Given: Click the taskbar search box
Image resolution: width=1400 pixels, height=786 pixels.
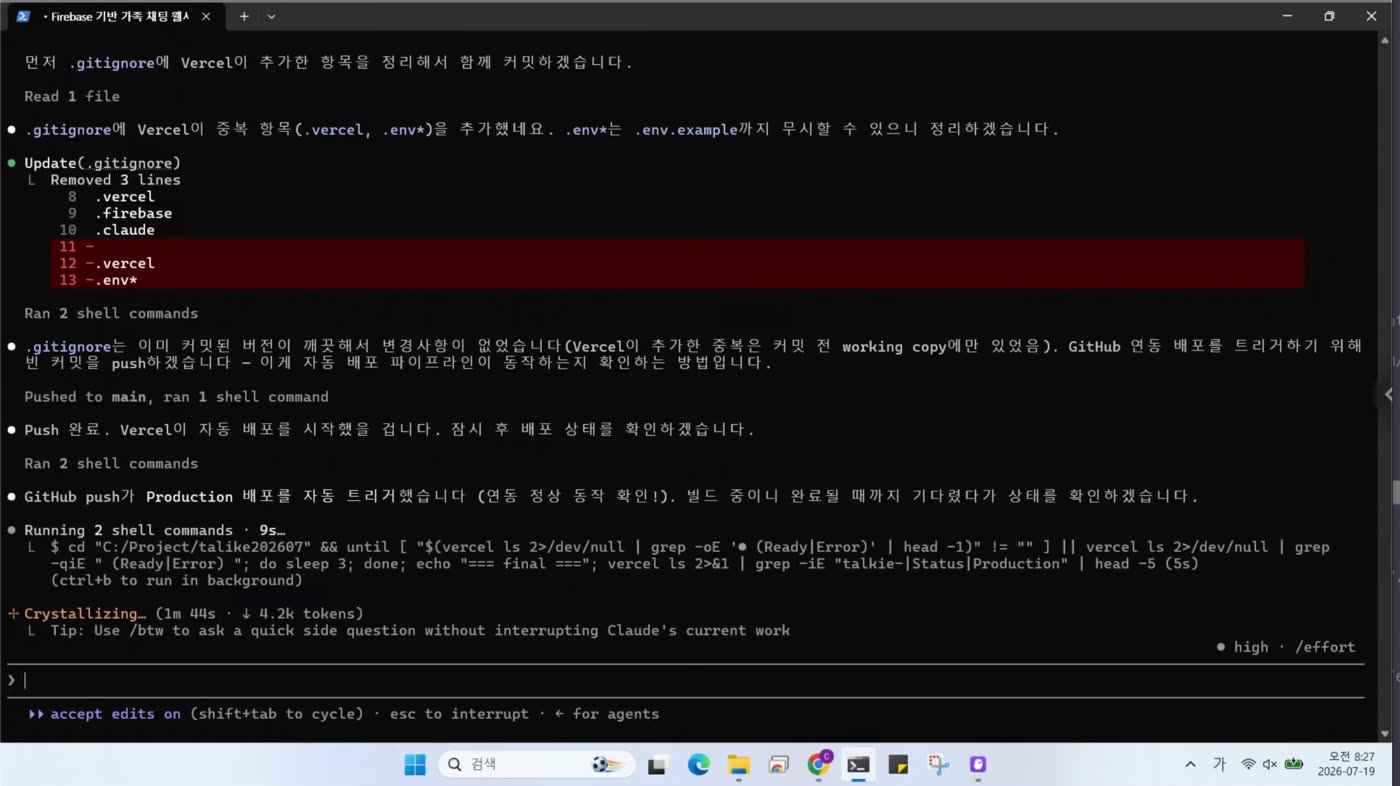Looking at the screenshot, I should click(537, 765).
